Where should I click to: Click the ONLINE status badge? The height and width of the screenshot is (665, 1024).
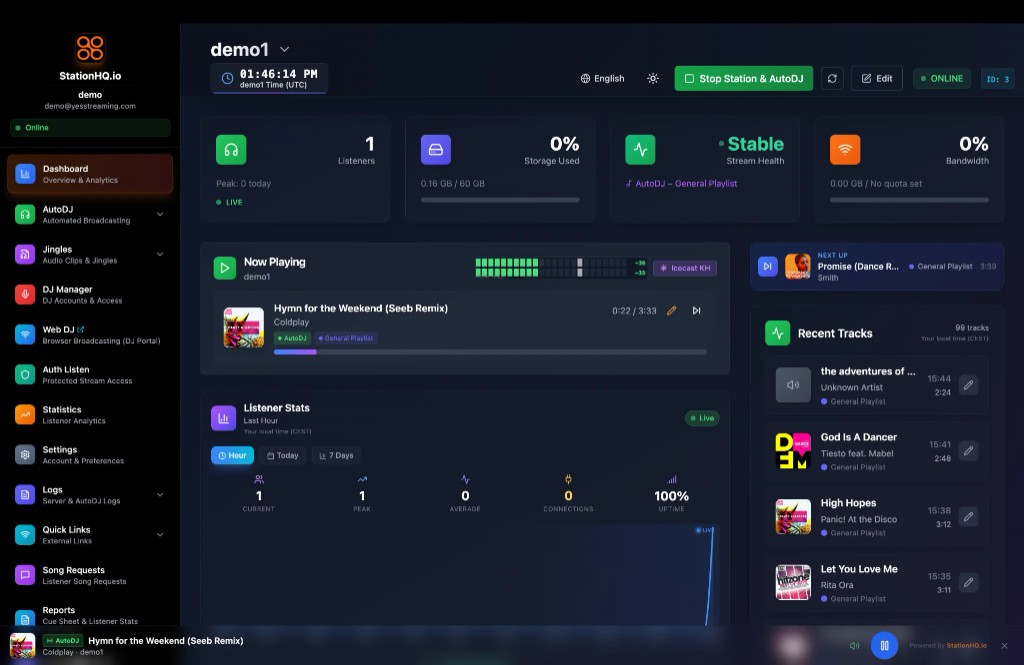[942, 78]
